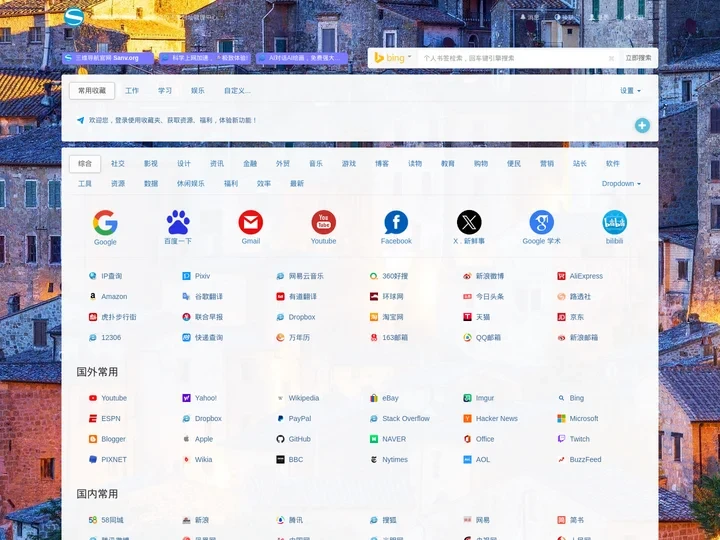Click the GitHub octocat icon

[280, 439]
